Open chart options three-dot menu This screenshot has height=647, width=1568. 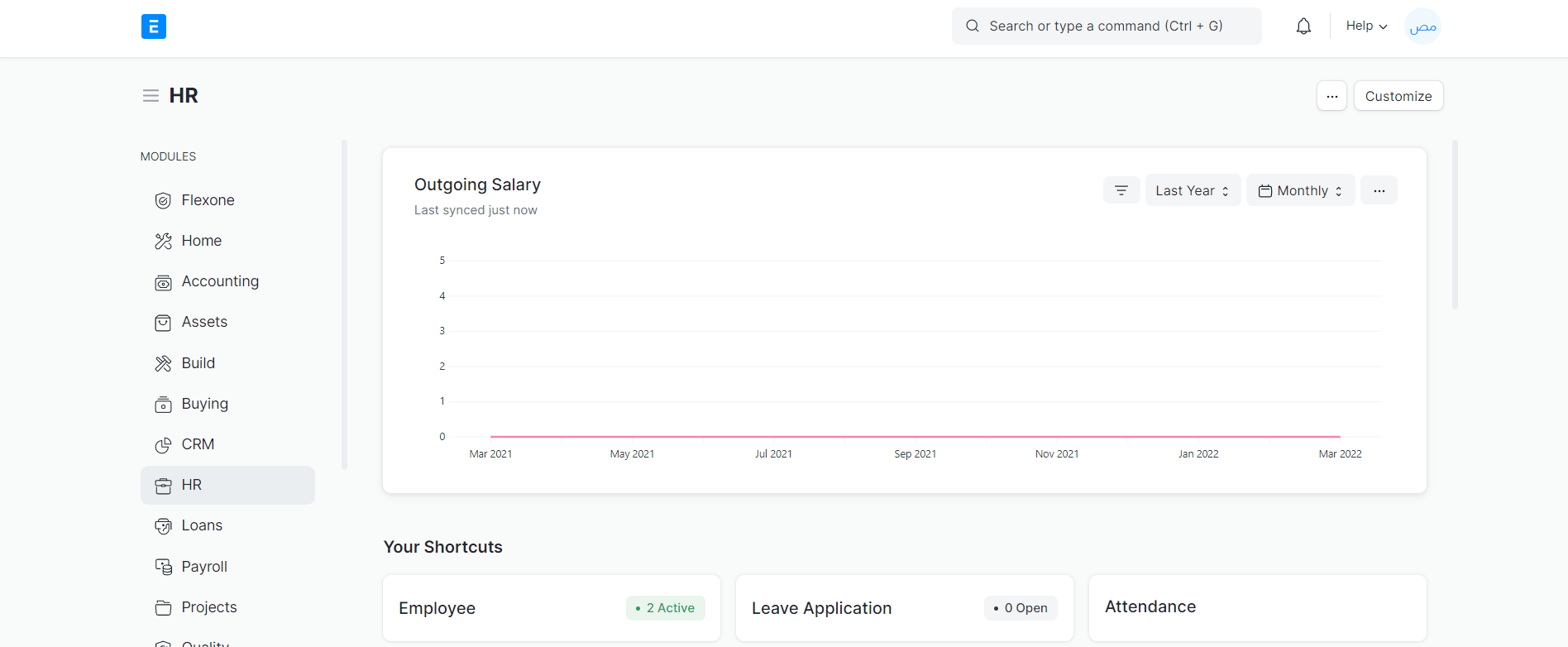click(x=1379, y=190)
